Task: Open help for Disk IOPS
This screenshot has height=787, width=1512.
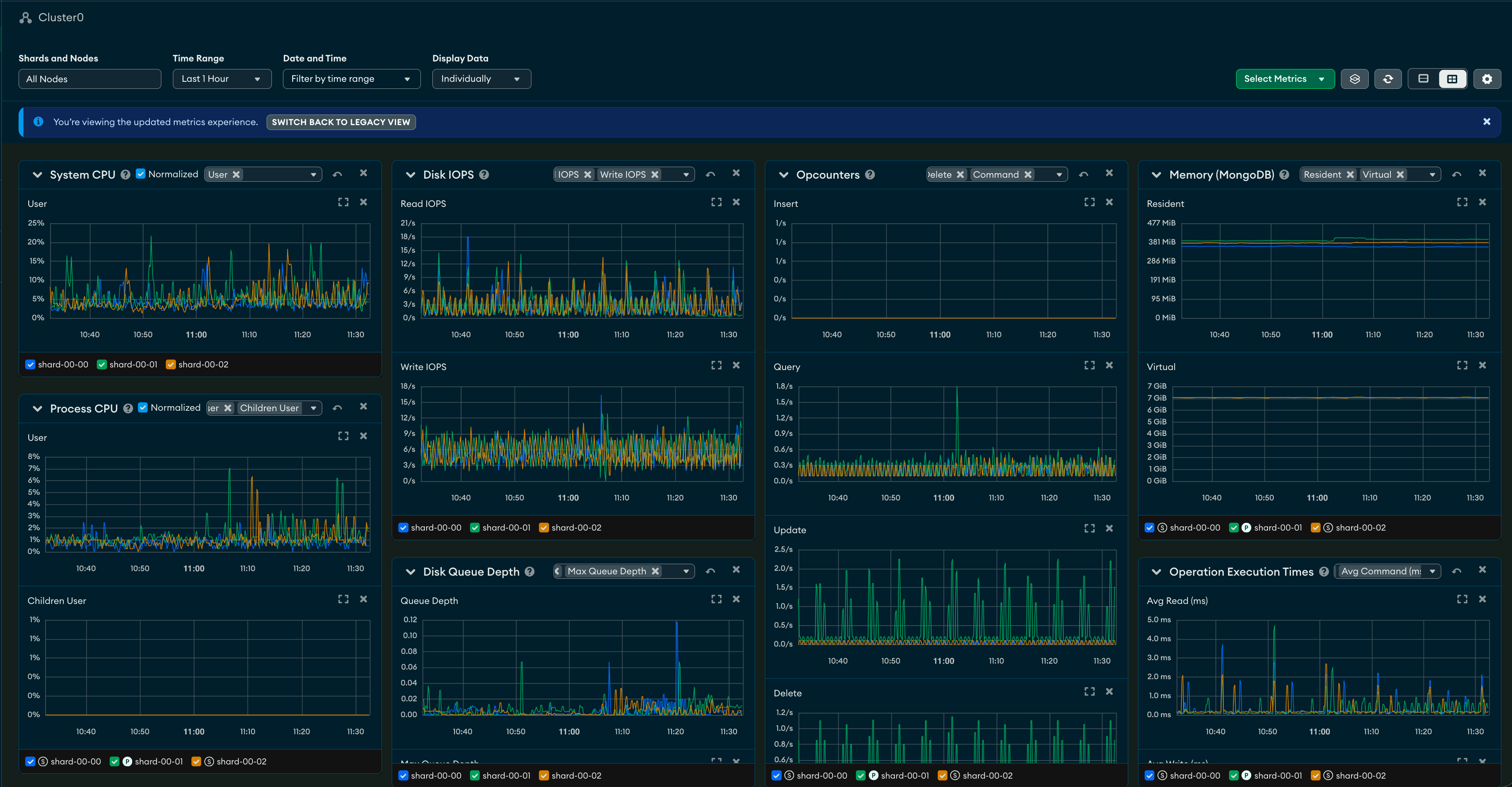Action: point(484,174)
